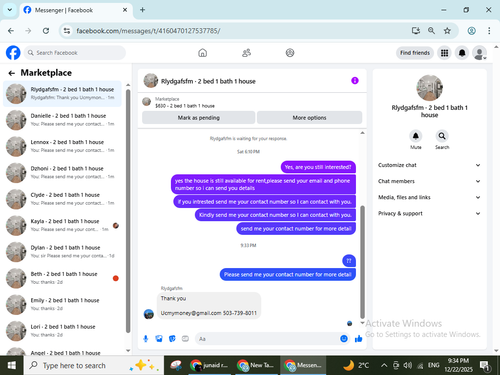This screenshot has width=500, height=375.
Task: Search in conversation with magnifier icon
Action: click(x=442, y=136)
